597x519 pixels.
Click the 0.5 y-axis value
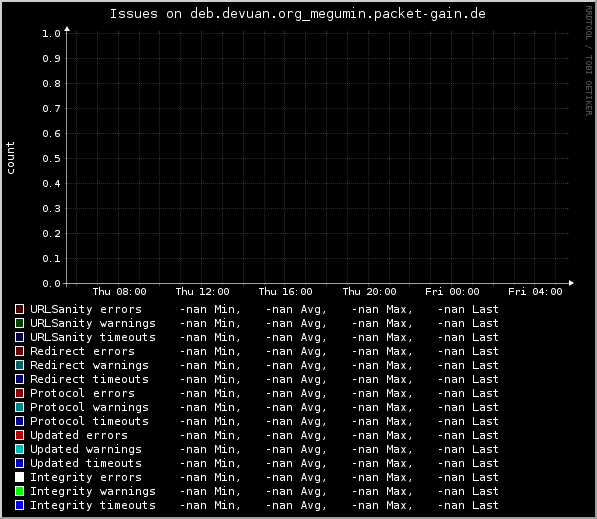coord(51,159)
